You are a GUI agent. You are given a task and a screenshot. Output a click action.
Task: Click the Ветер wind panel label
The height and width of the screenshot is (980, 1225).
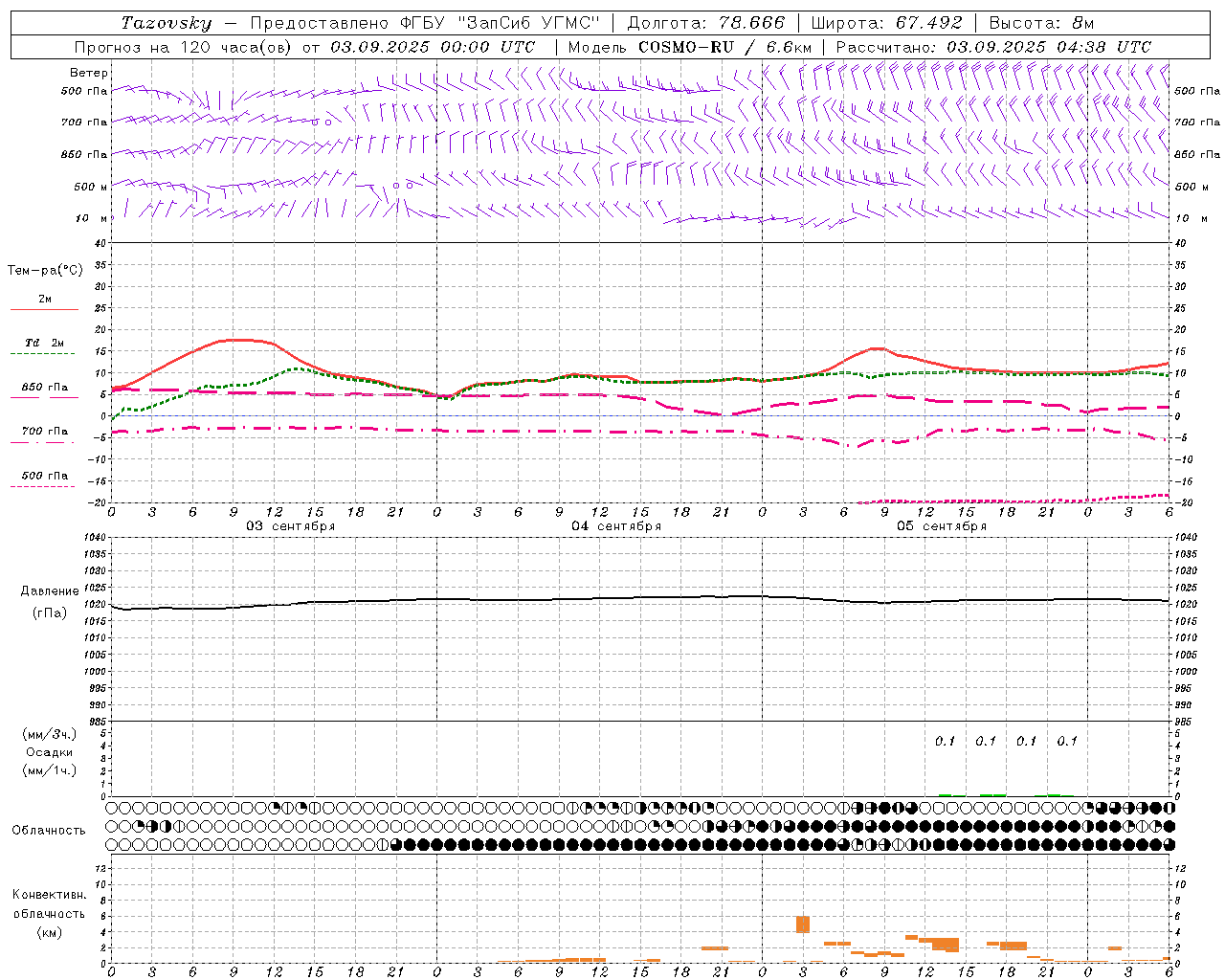click(89, 73)
